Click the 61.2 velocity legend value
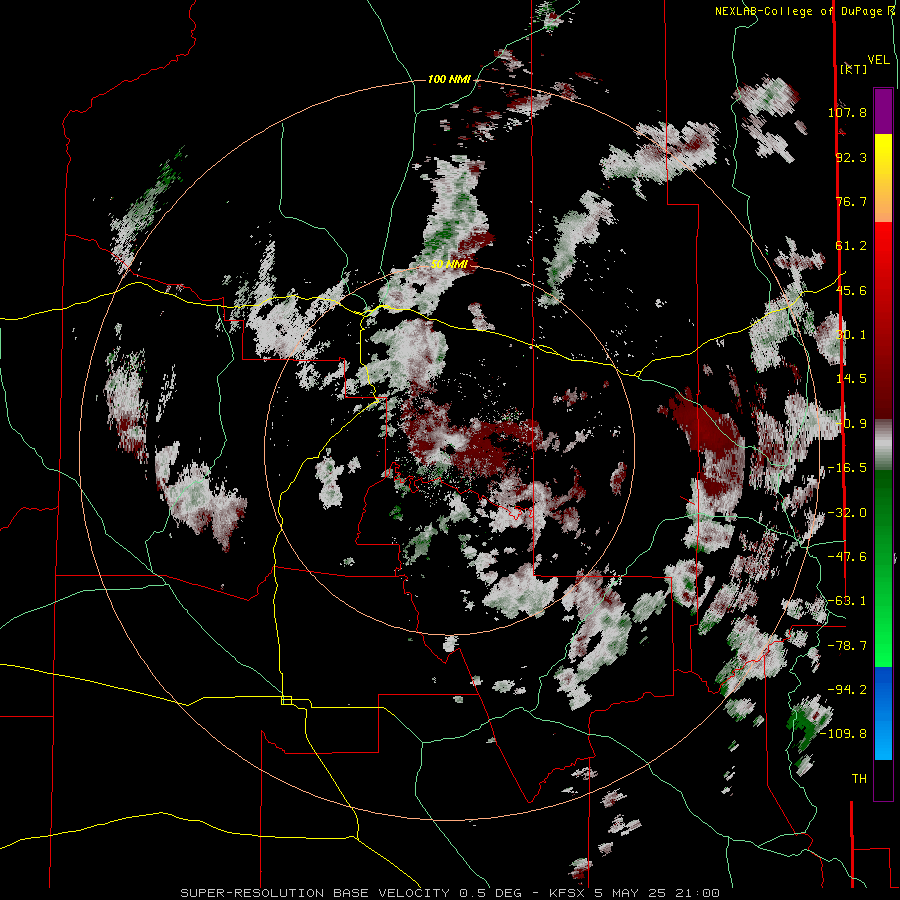The height and width of the screenshot is (900, 900). (851, 246)
